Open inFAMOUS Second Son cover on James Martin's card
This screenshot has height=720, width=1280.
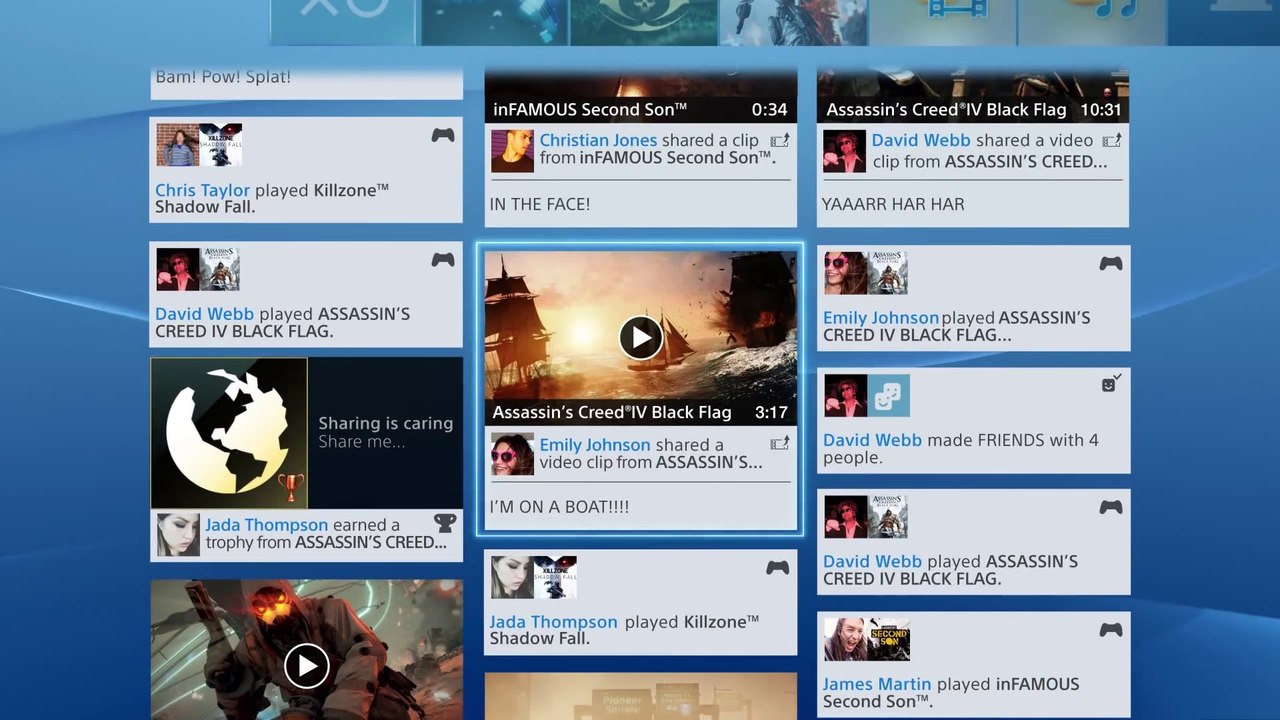click(x=888, y=639)
